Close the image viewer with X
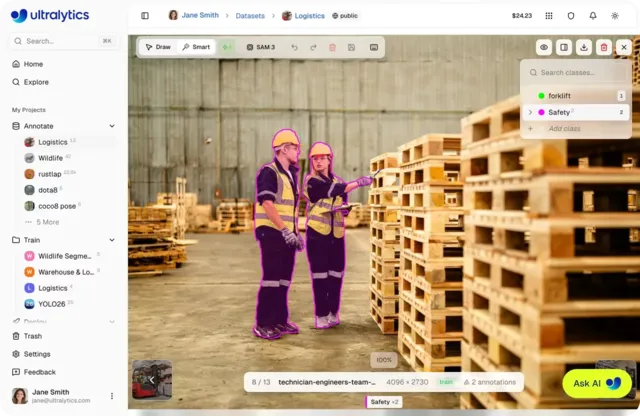The image size is (640, 416). [624, 47]
